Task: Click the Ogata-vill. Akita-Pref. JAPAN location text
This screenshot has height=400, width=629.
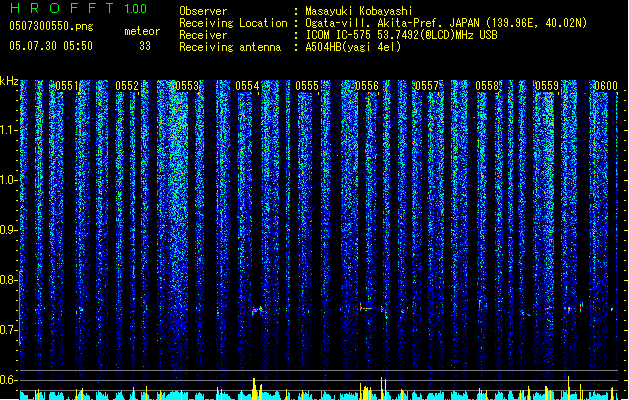Action: pyautogui.click(x=446, y=23)
